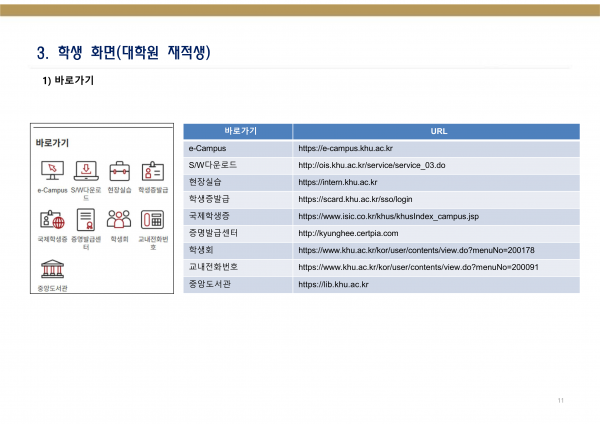Click the 바로가기 panel heading
Viewport: 600px width, 424px height.
52,143
